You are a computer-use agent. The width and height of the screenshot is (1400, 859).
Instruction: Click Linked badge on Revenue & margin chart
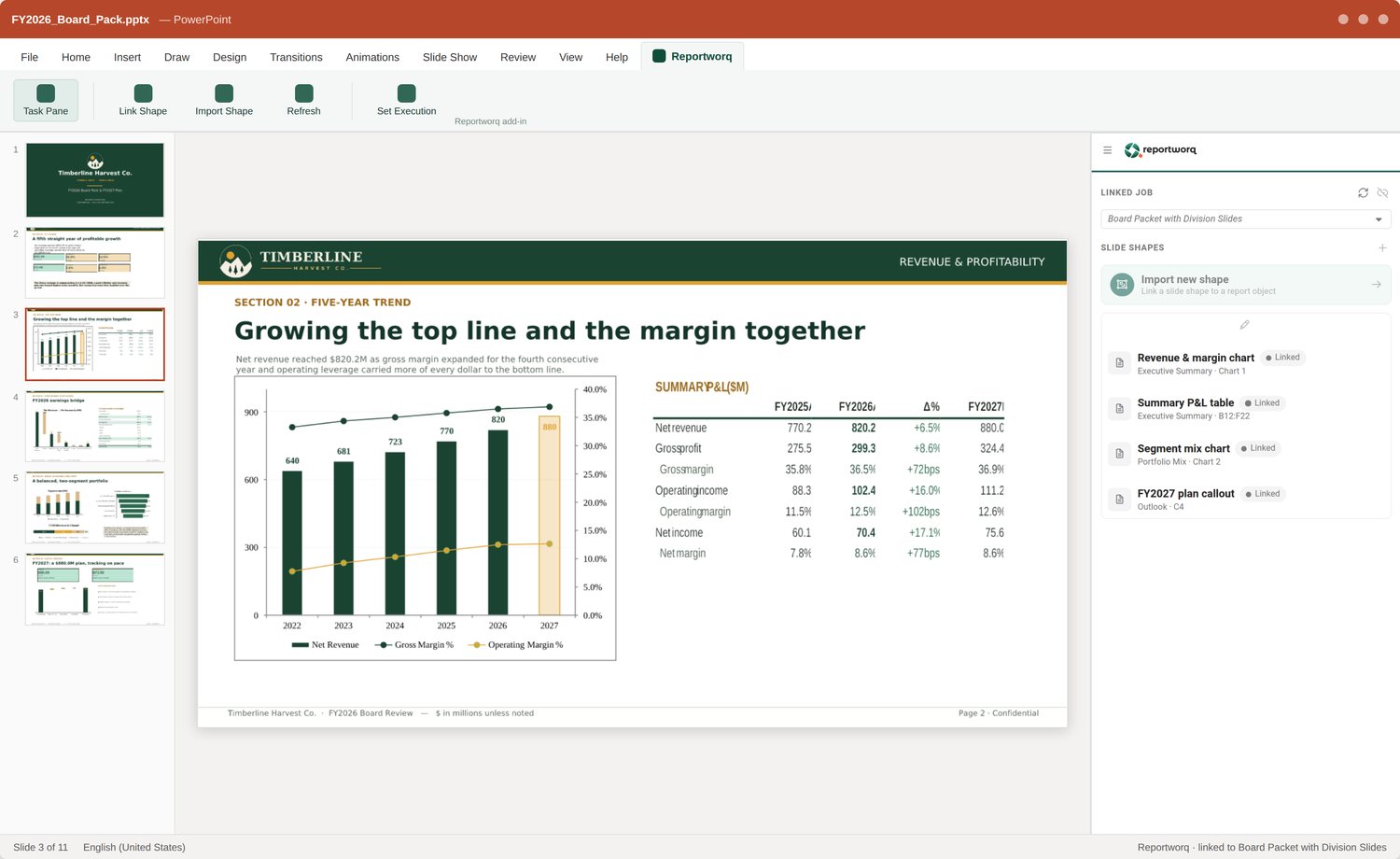coord(1282,358)
